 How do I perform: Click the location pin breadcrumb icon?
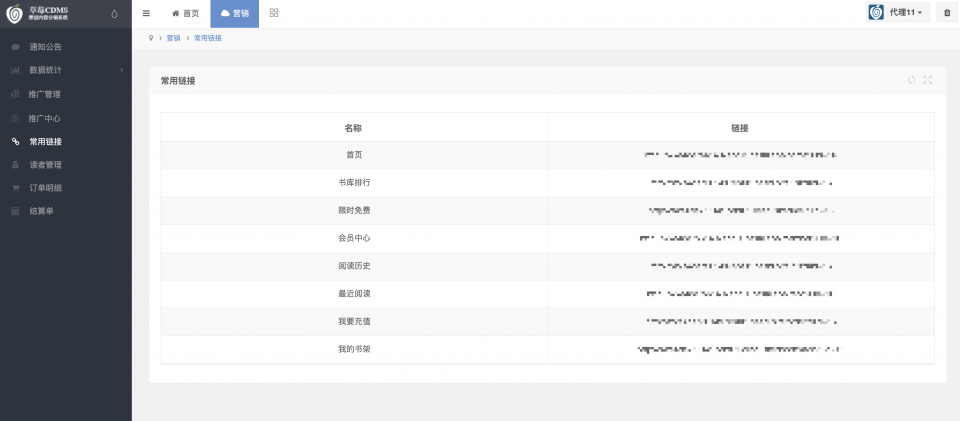pyautogui.click(x=151, y=38)
